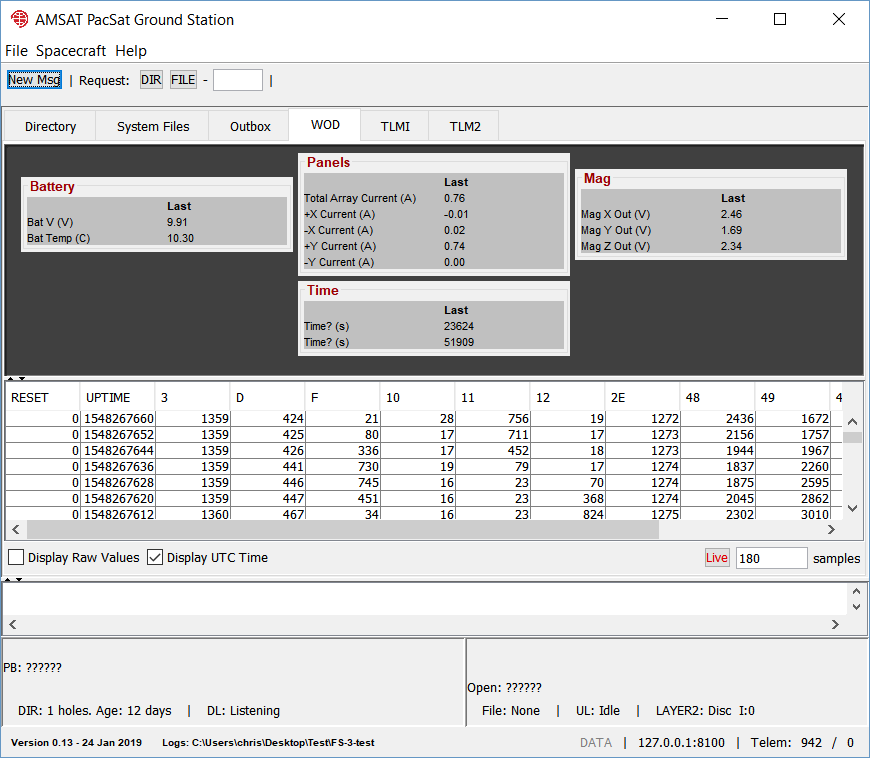Select the uptime cell 1548267636
870x758 pixels.
(118, 467)
